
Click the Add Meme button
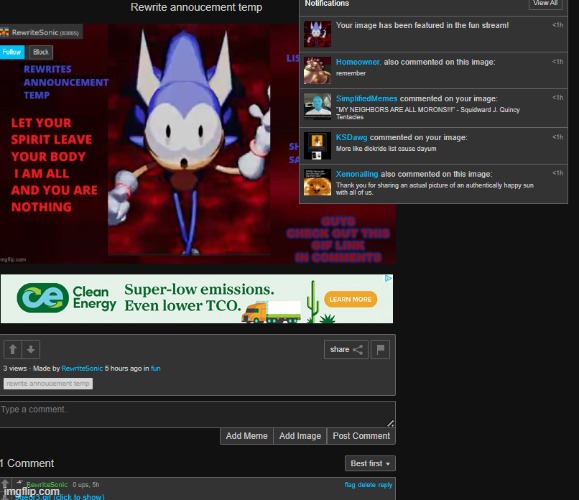[247, 436]
